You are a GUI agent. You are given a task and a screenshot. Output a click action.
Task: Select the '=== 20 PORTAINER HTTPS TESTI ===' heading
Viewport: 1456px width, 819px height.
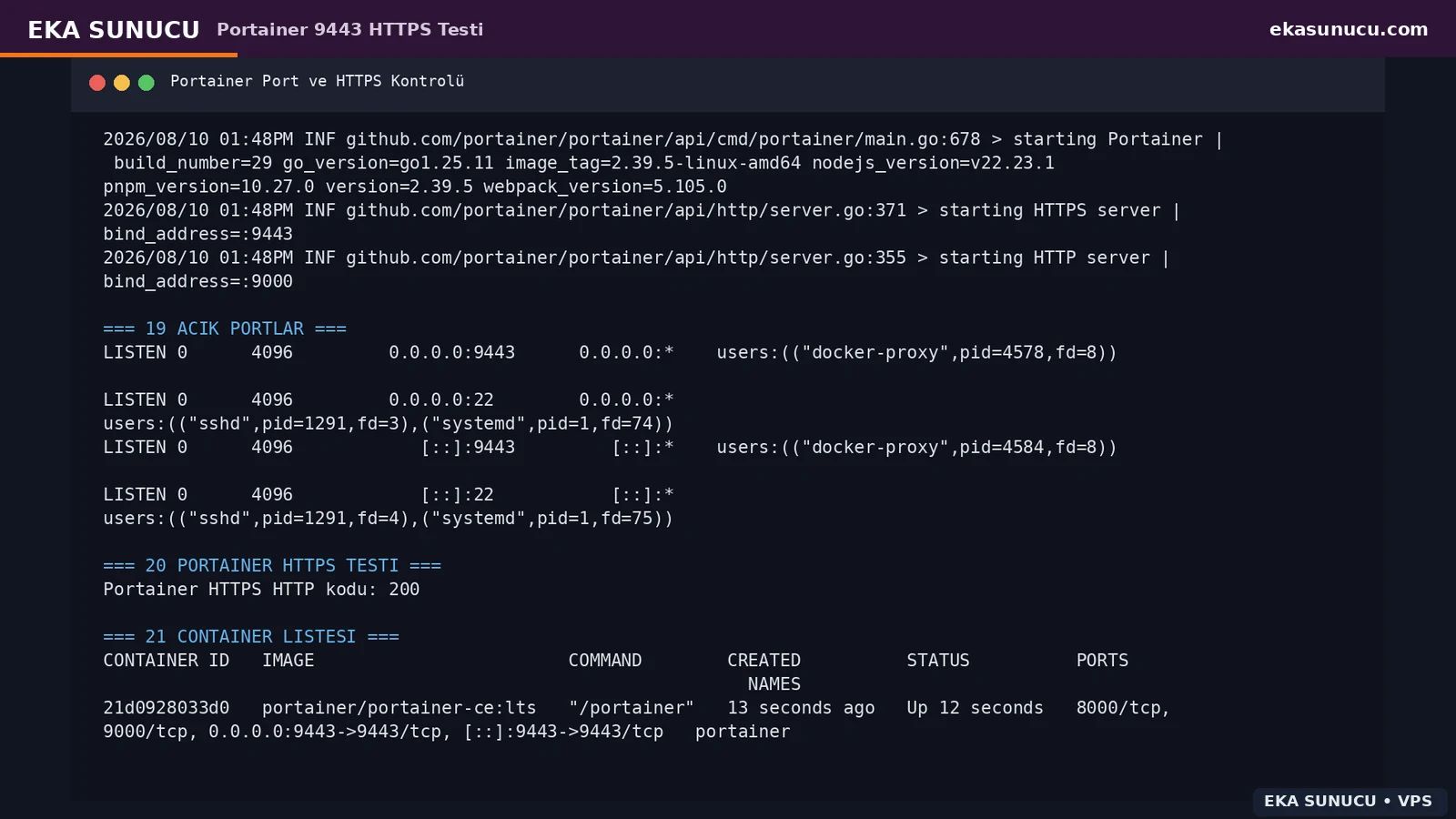(x=272, y=565)
